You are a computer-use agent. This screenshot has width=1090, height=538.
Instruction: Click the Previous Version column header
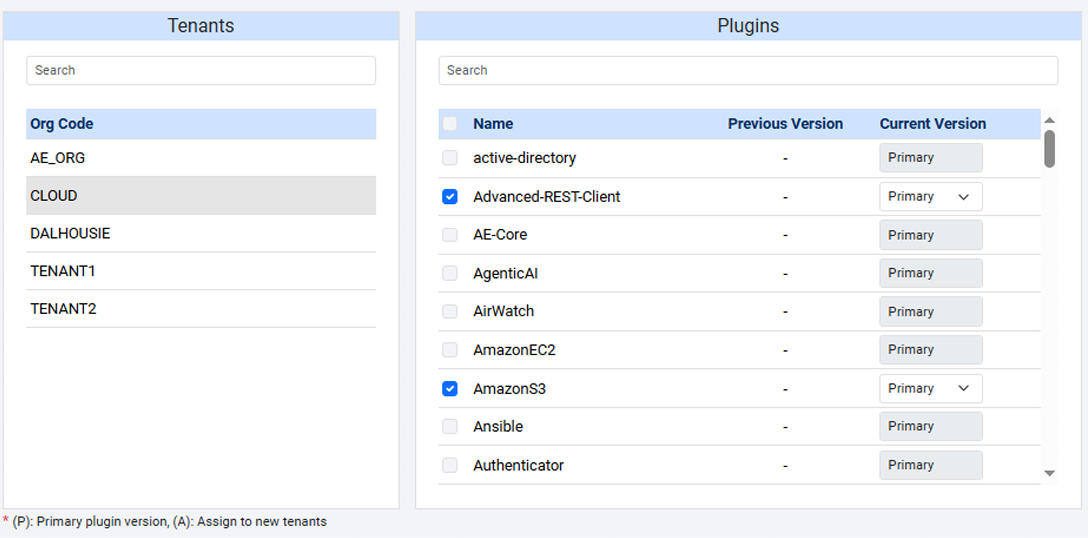[x=786, y=124]
